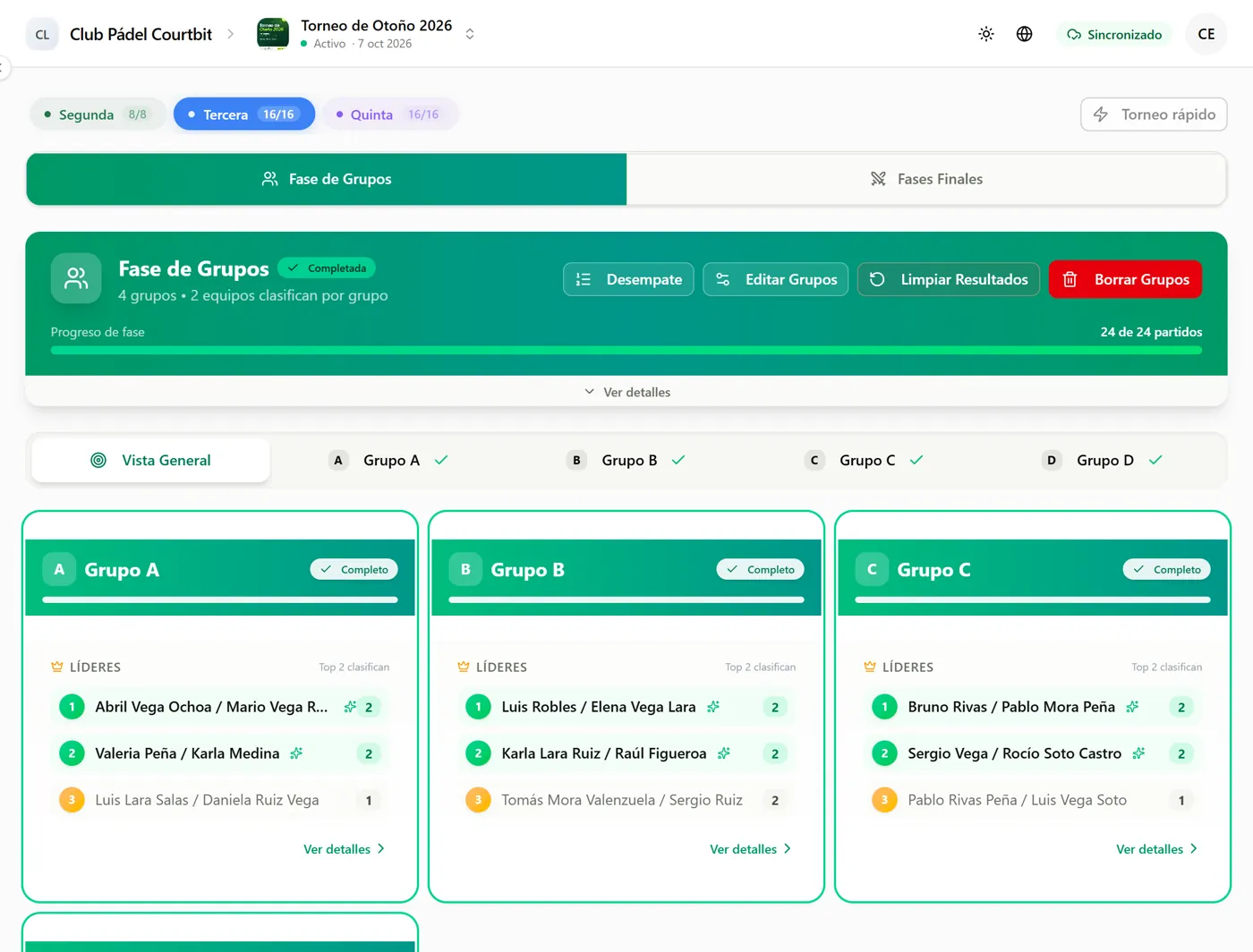Screen dimensions: 1253x952
Task: Open the Grupo C tab
Action: pos(865,460)
